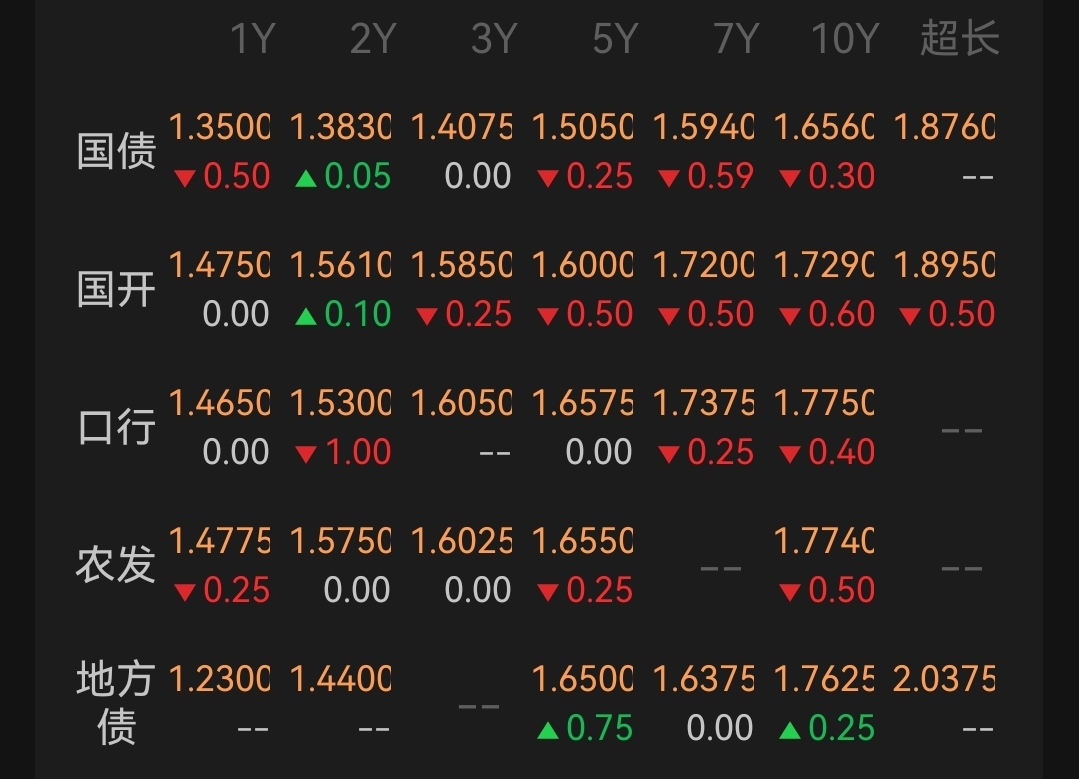1079x779 pixels.
Task: Click 农发 10Y yield 1.7740
Action: coord(824,541)
